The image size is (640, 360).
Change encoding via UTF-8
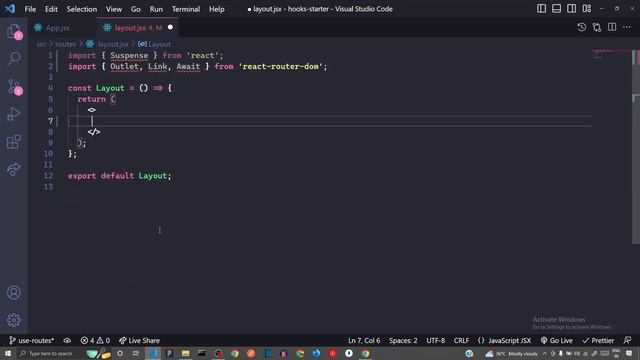(436, 340)
